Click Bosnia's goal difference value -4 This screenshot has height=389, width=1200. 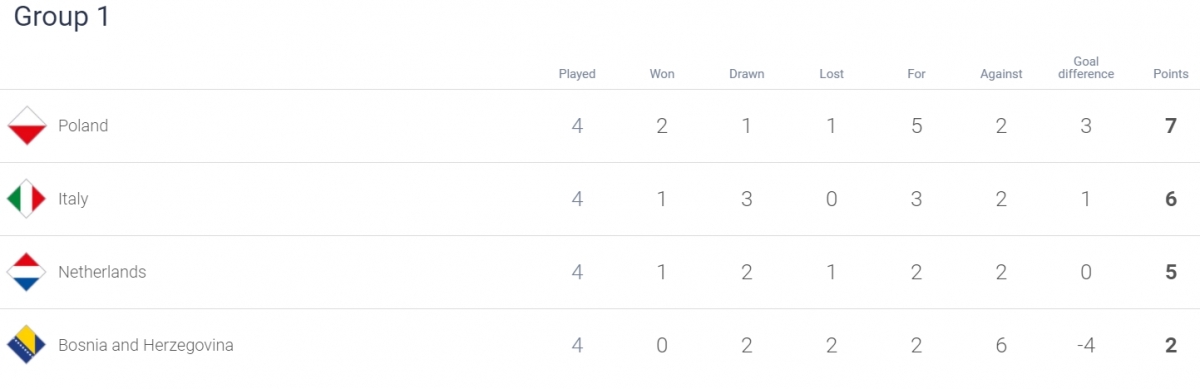click(1086, 345)
